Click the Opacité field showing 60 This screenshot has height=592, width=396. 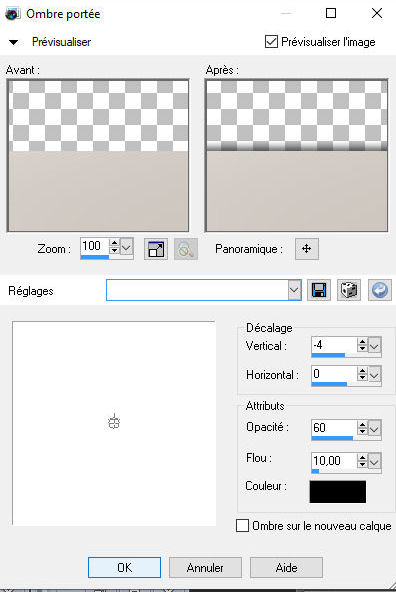point(334,428)
